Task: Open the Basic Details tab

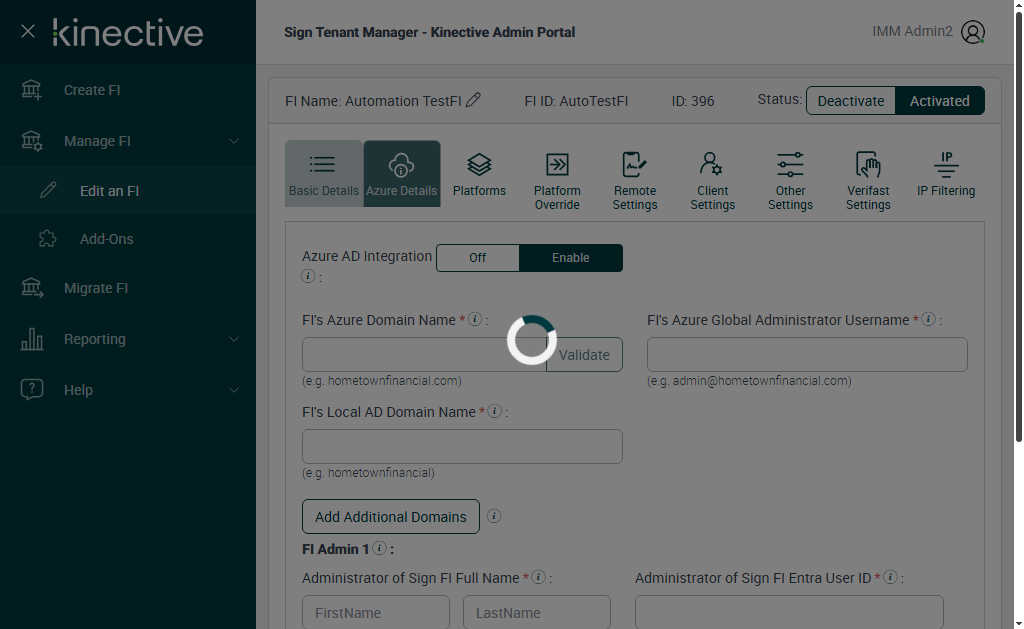Action: click(x=324, y=174)
